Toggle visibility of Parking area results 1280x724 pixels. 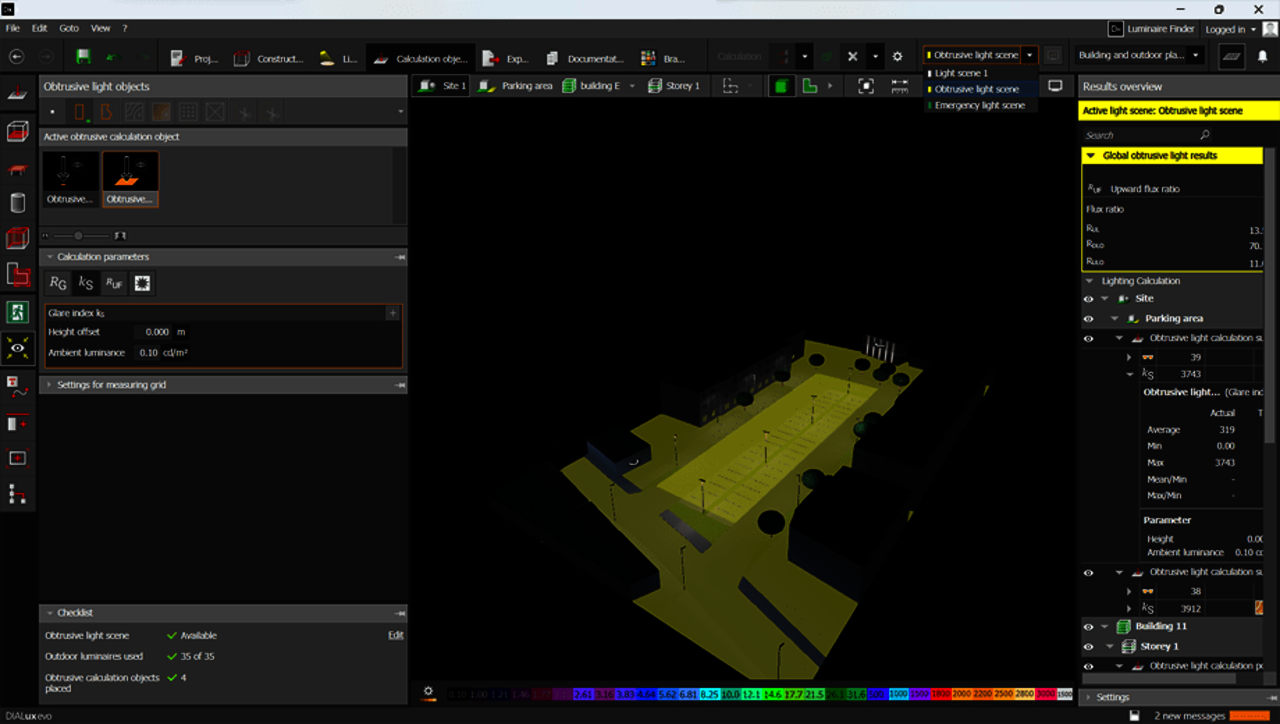coord(1088,318)
